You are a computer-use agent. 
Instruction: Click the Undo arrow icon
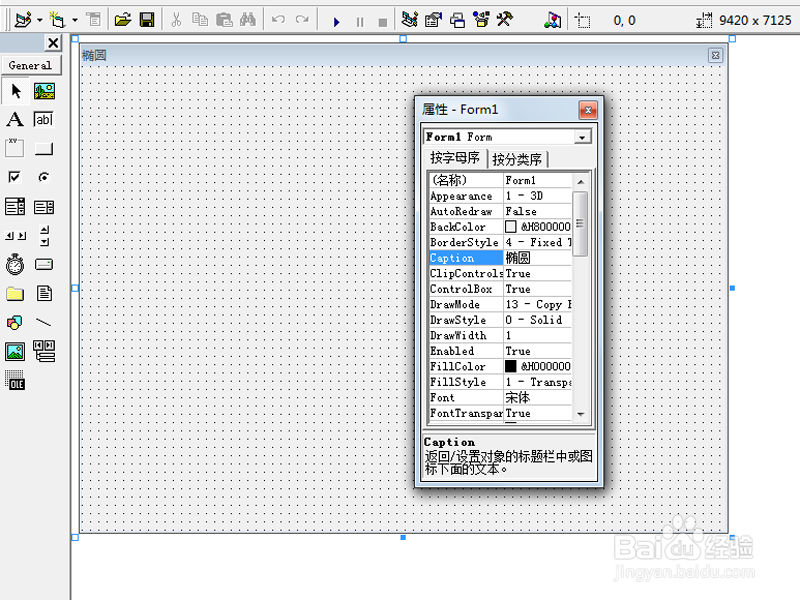(x=278, y=20)
